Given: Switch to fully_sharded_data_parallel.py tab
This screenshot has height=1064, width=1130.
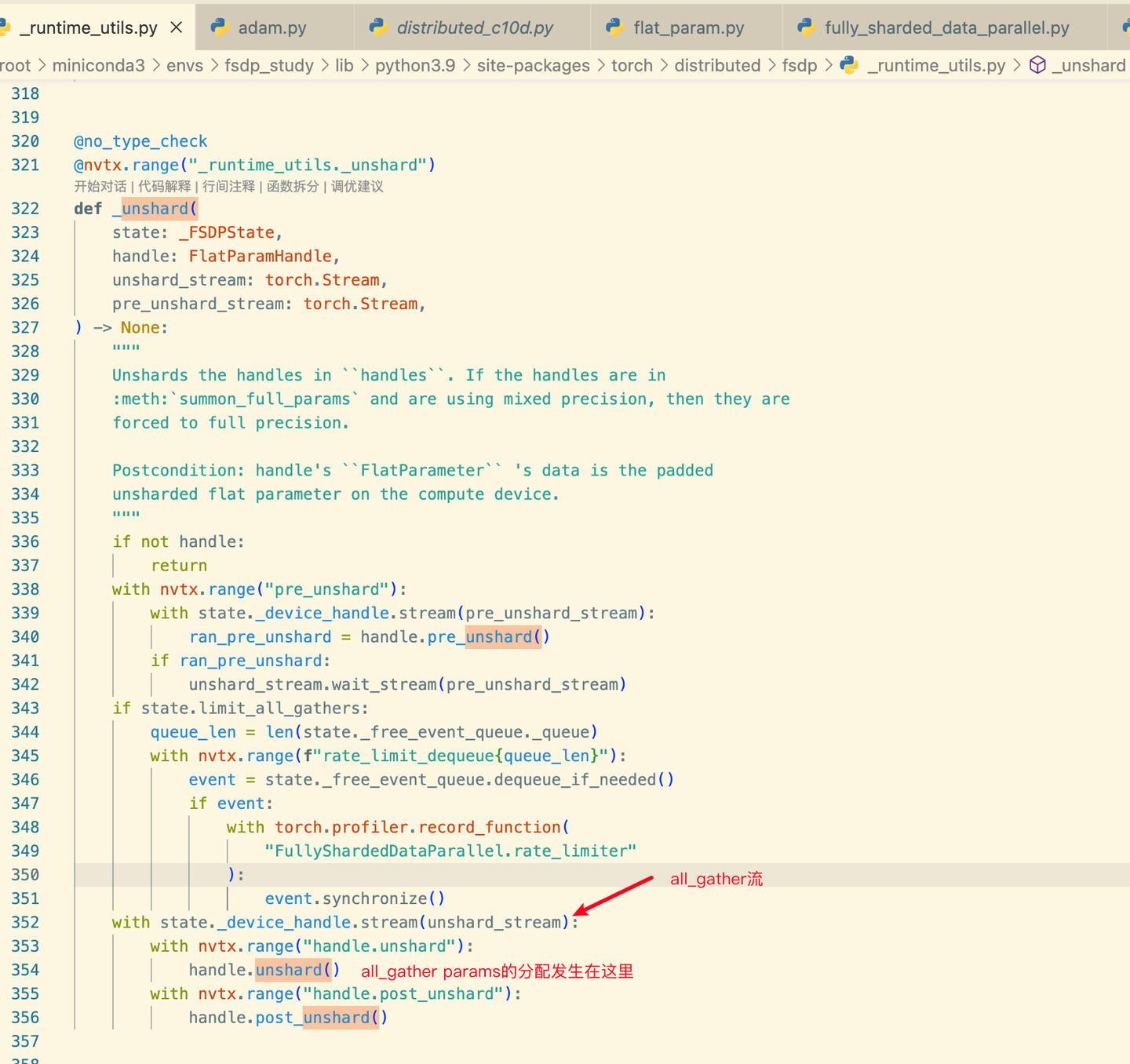Looking at the screenshot, I should tap(946, 27).
